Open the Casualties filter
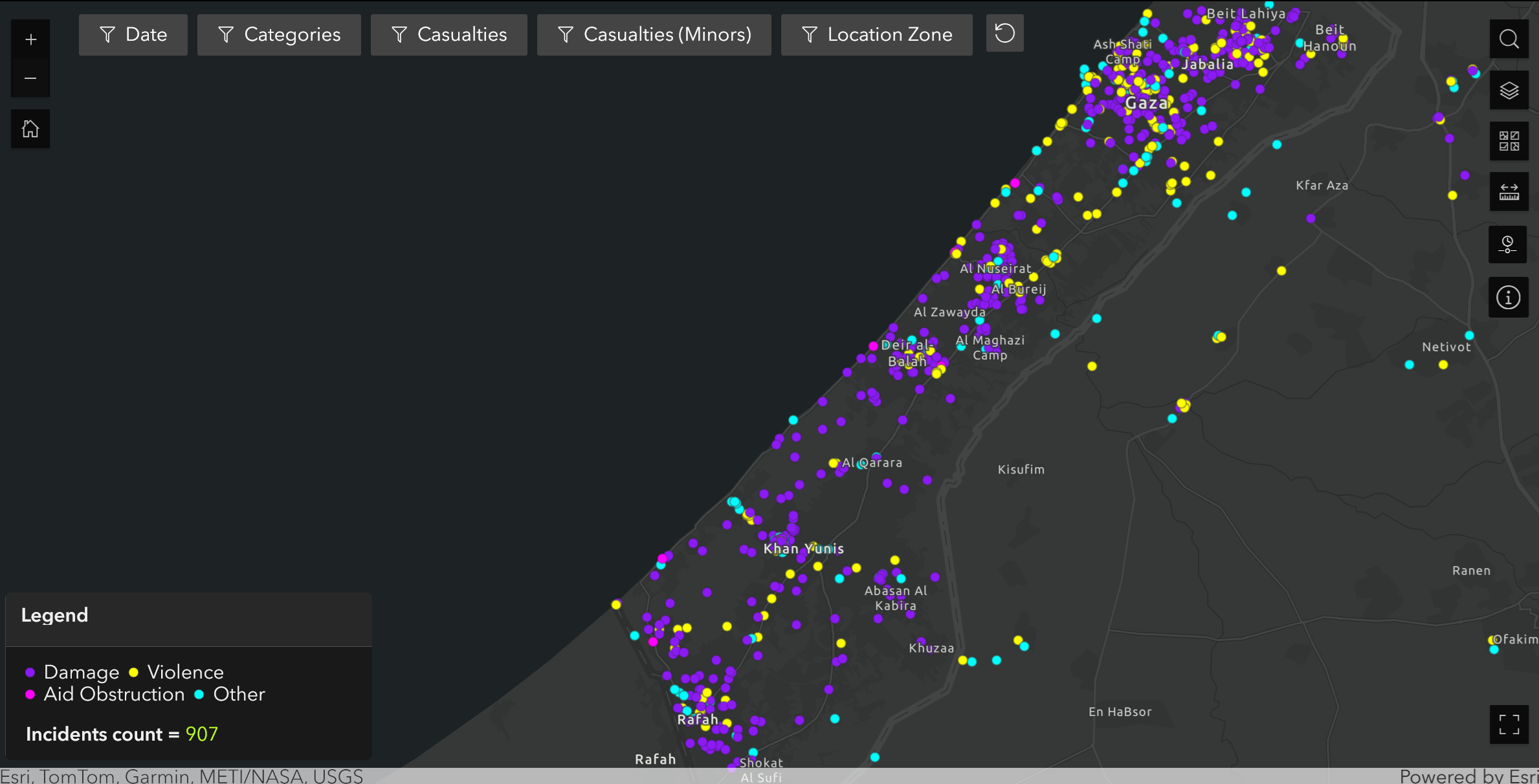Image resolution: width=1539 pixels, height=784 pixels. (448, 34)
